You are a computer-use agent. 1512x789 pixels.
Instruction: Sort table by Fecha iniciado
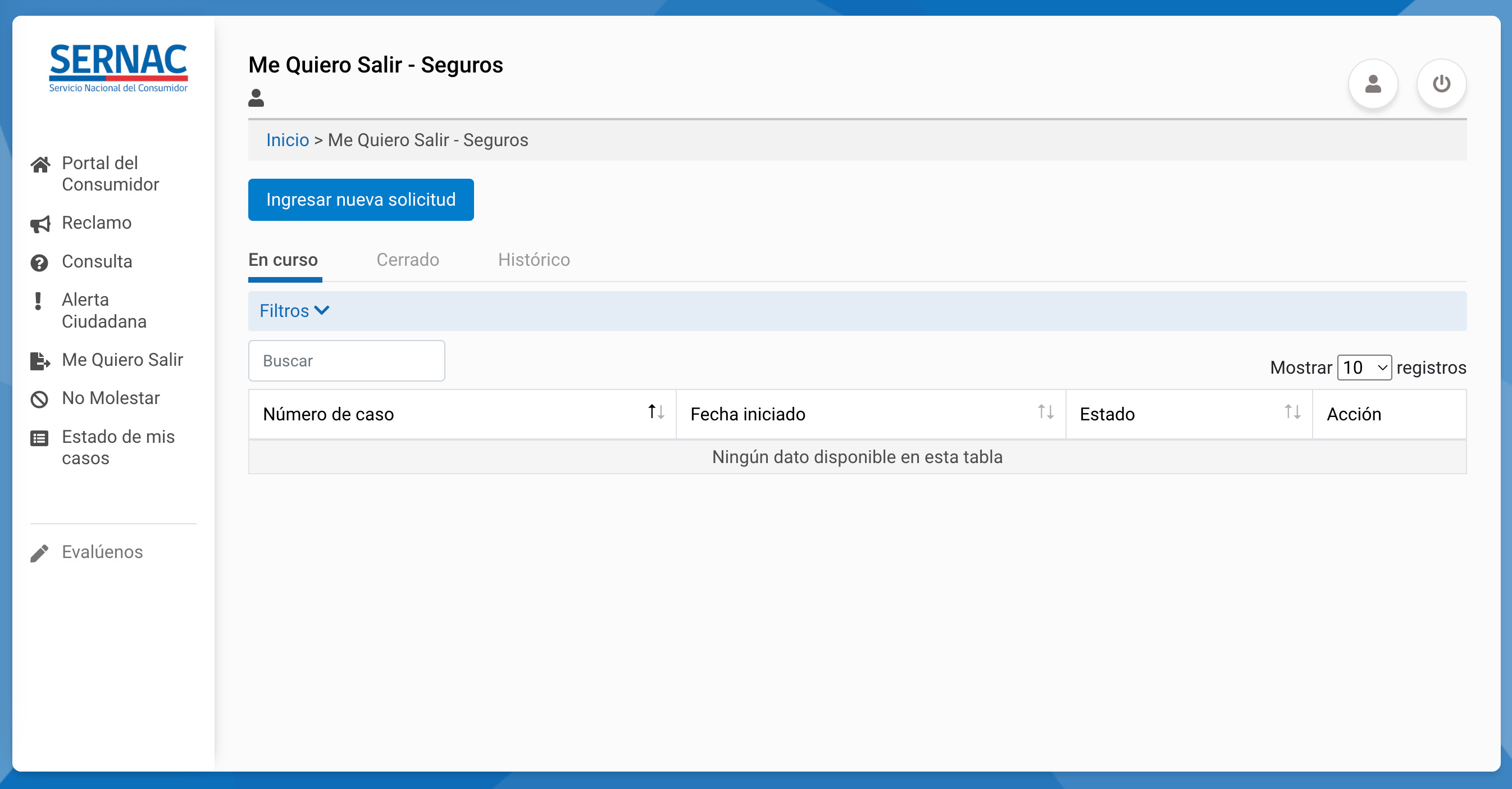point(1045,412)
